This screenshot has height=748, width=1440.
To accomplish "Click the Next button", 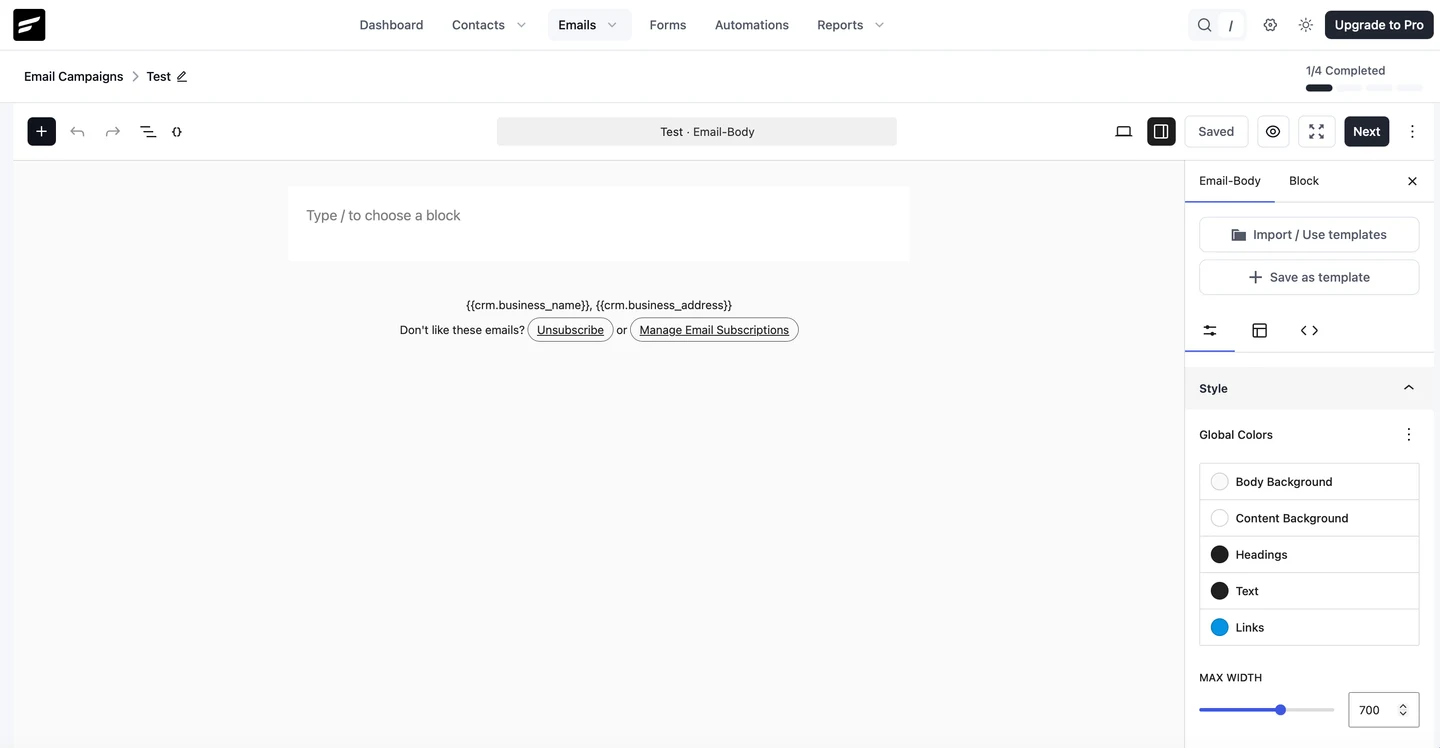I will tap(1367, 131).
